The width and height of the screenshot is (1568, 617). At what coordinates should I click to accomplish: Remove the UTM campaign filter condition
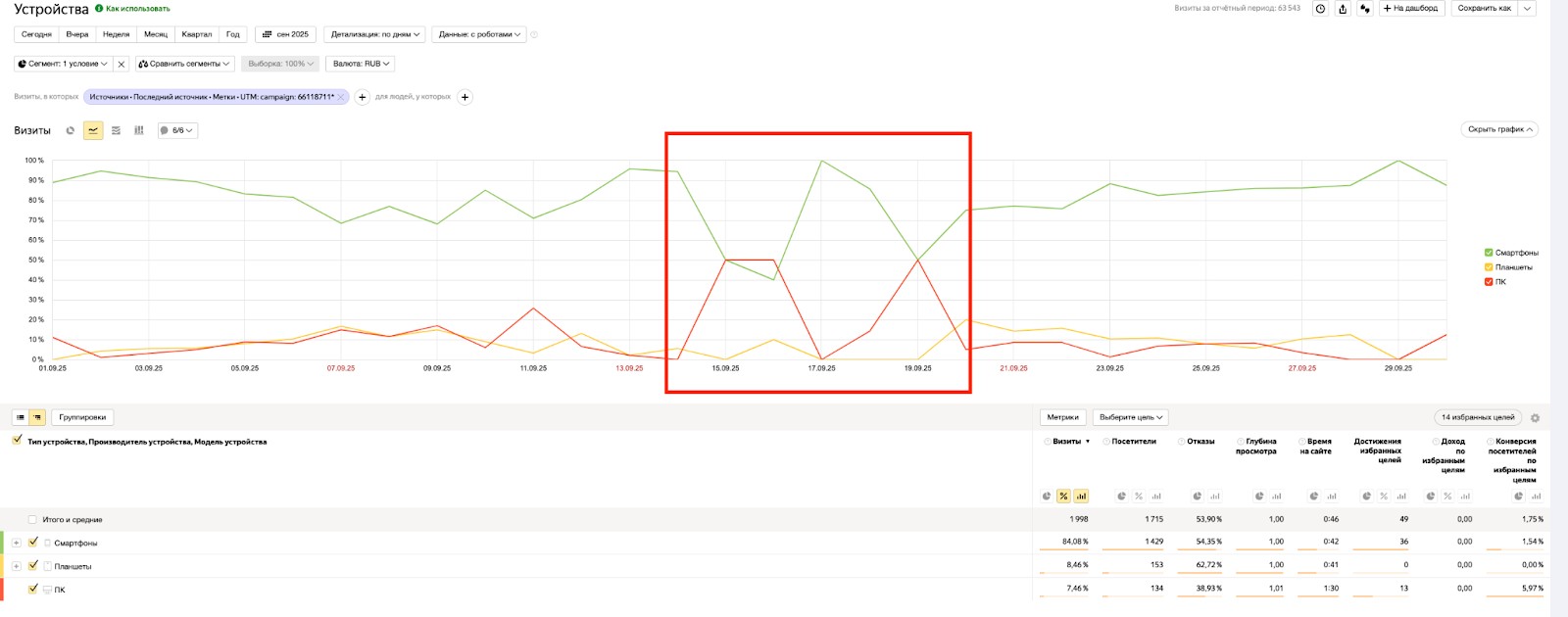click(341, 97)
